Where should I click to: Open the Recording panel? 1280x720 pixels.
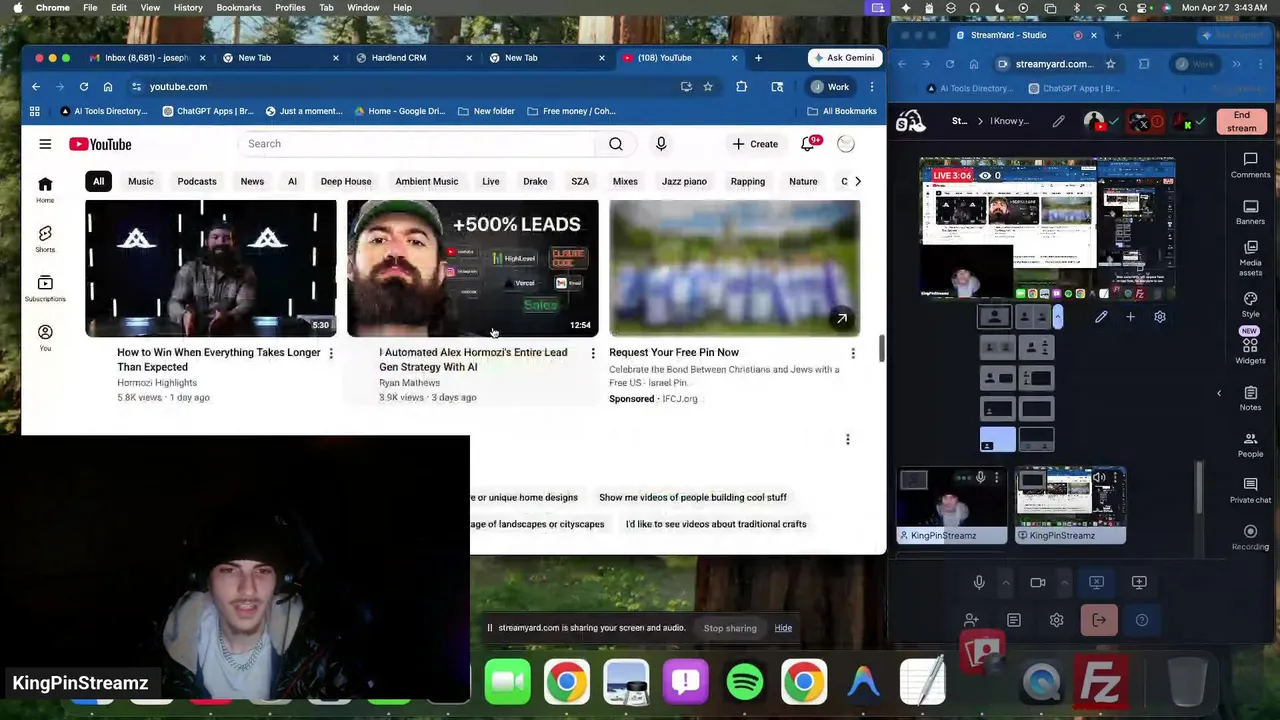(x=1250, y=538)
